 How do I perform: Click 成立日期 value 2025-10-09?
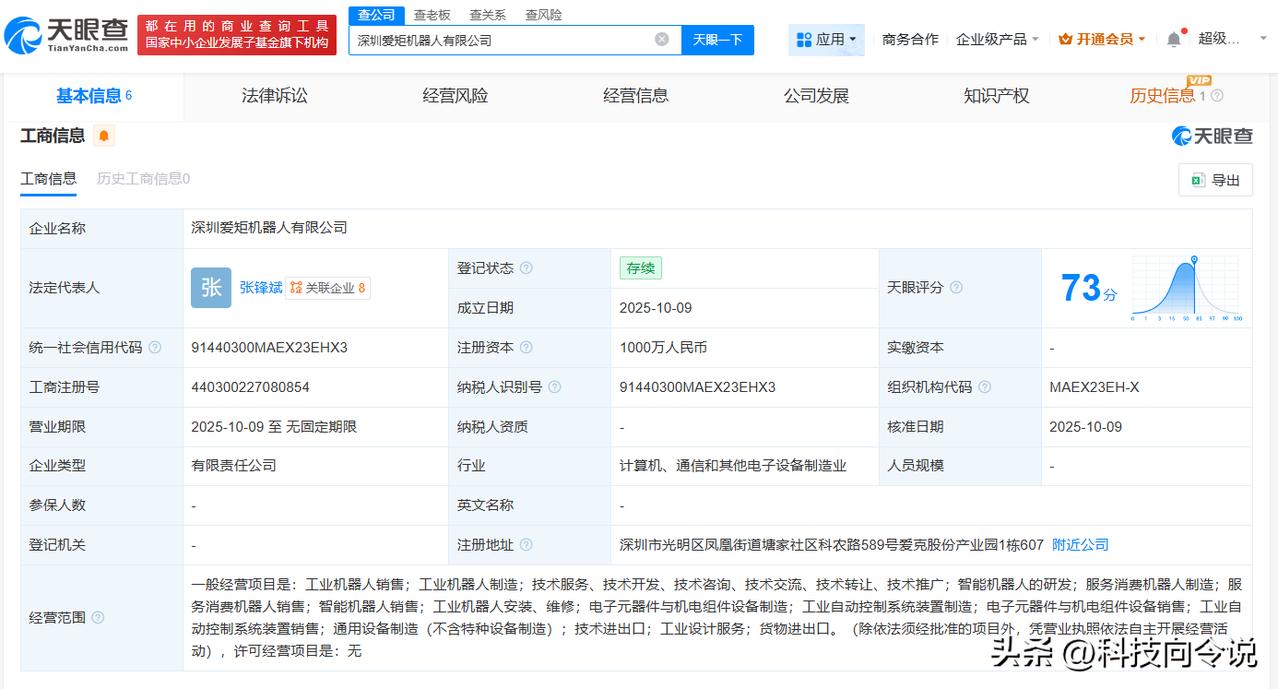tap(655, 308)
